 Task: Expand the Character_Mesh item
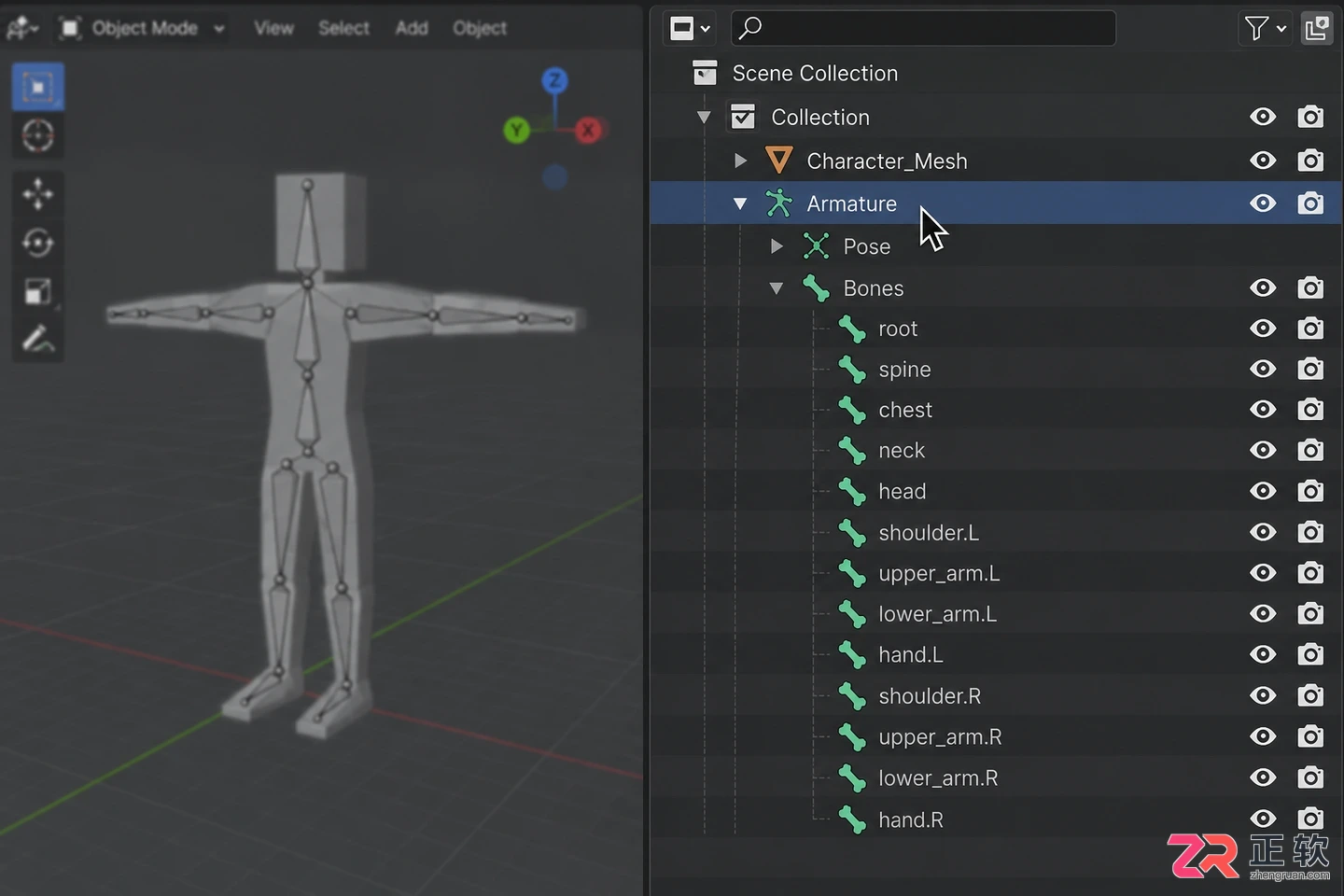tap(740, 161)
